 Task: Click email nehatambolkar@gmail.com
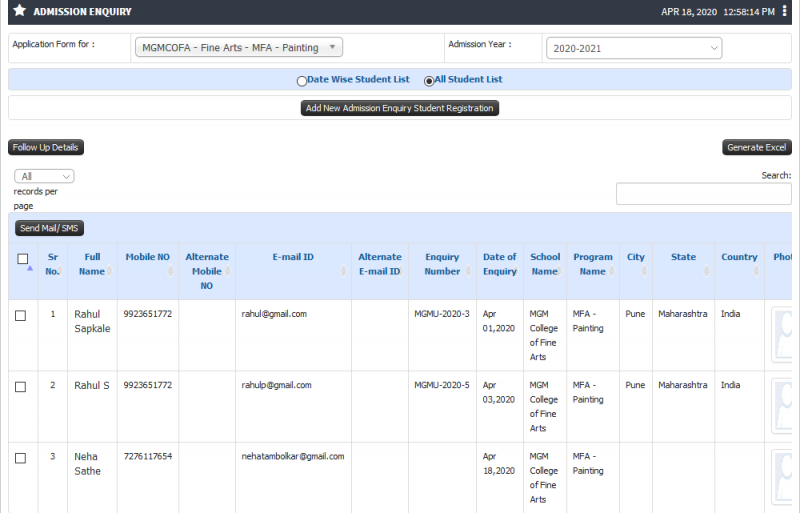(292, 456)
